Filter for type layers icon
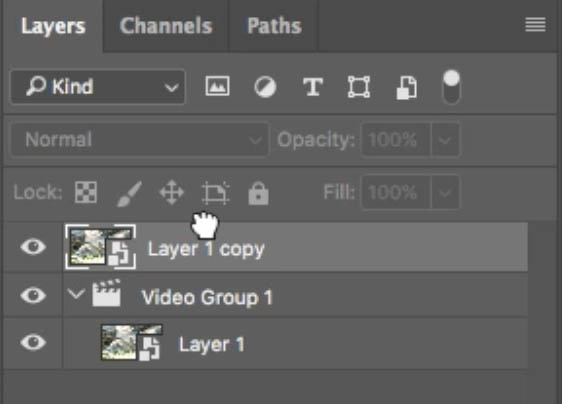Viewport: 562px width, 404px height. [x=313, y=87]
